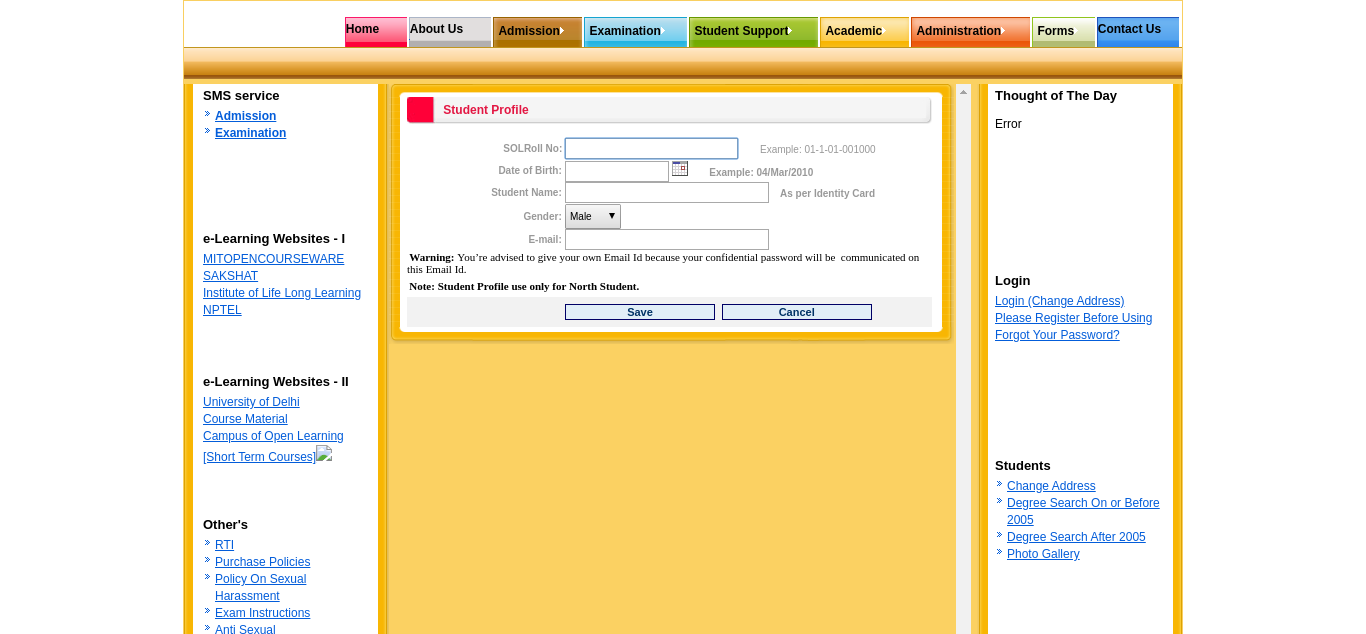Focus the SOL Roll No field

click(651, 149)
